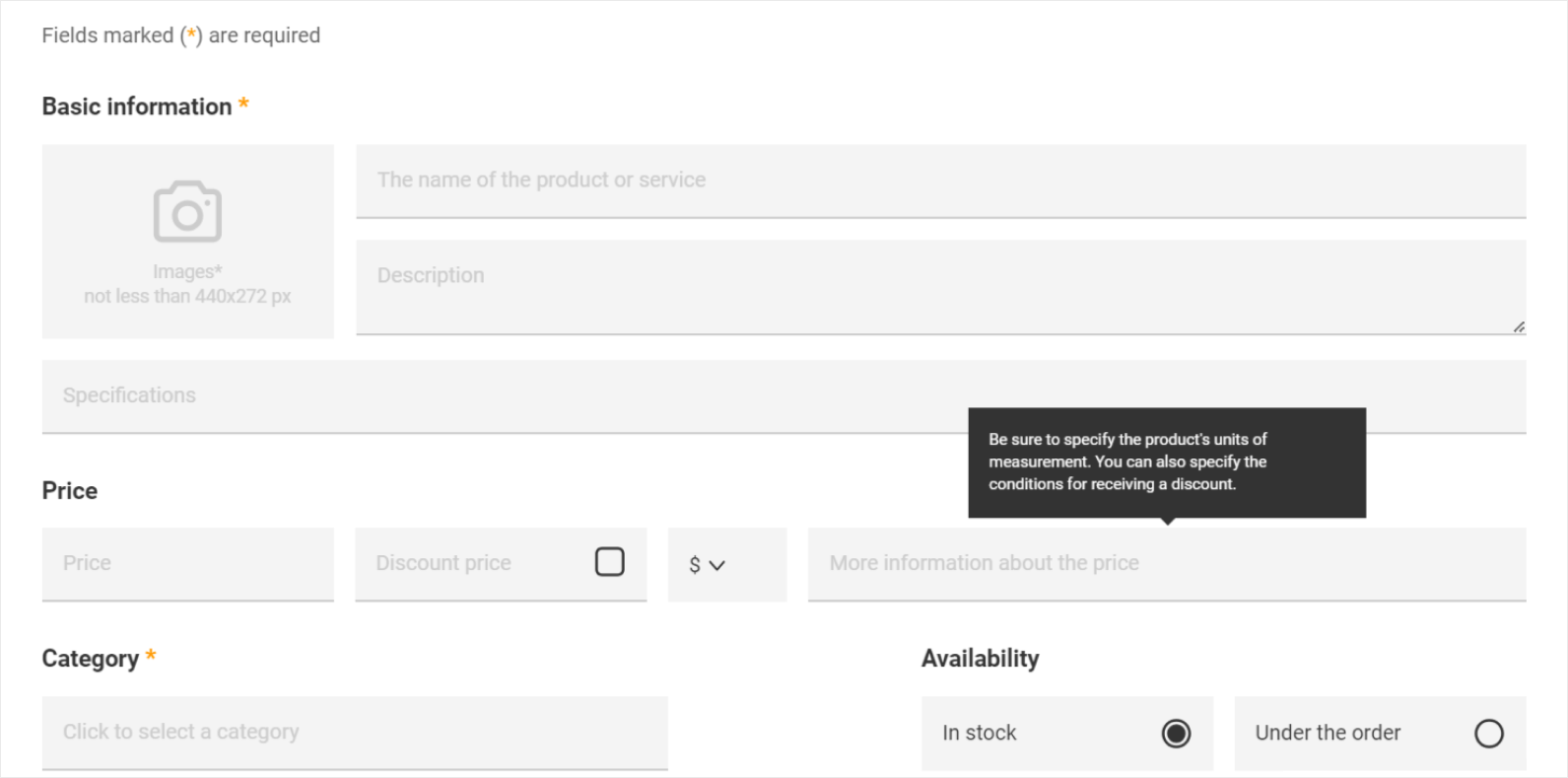1568x778 pixels.
Task: Select the Specifications input field
Action: 493,395
